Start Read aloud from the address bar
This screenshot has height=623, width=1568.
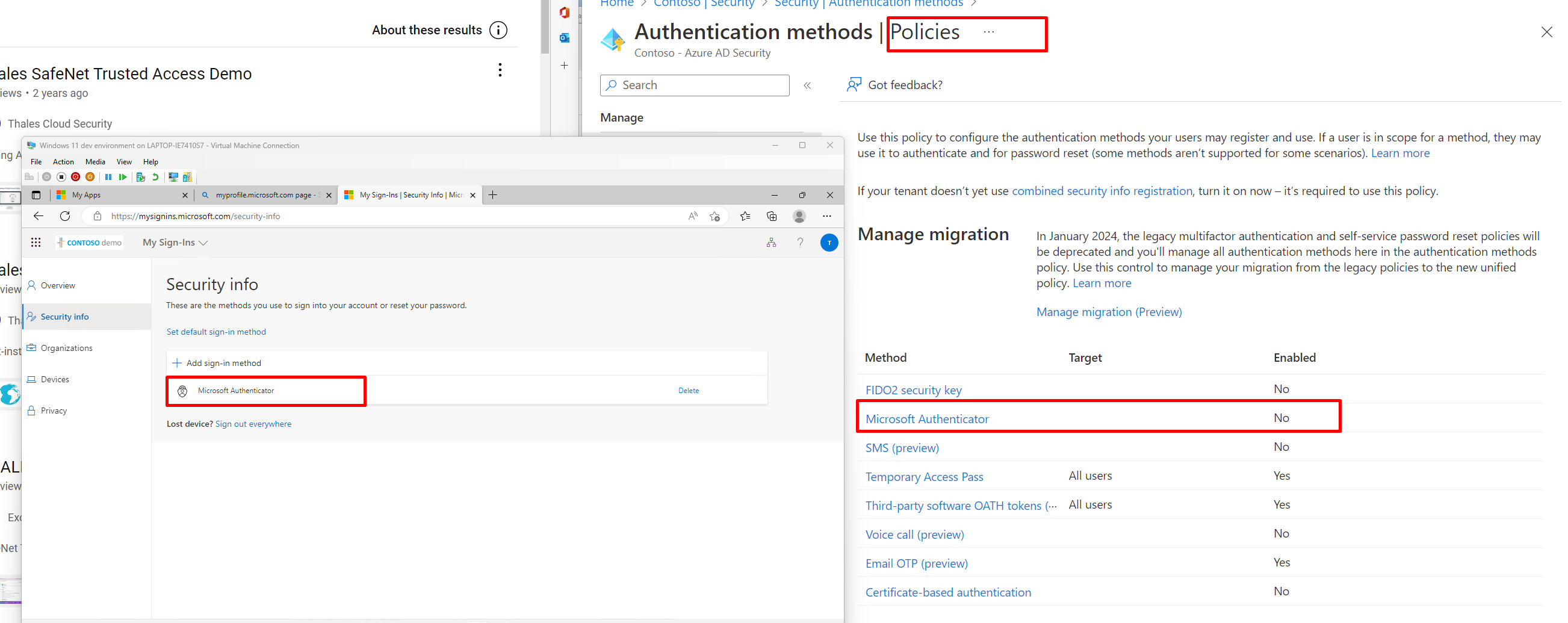[693, 215]
